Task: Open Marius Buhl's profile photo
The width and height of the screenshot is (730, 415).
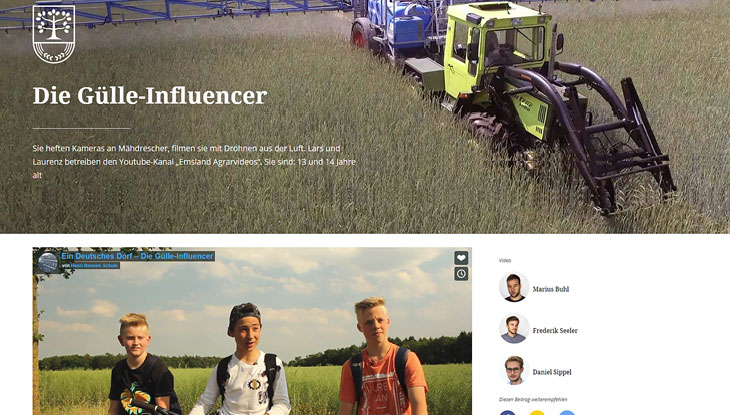Action: point(514,287)
